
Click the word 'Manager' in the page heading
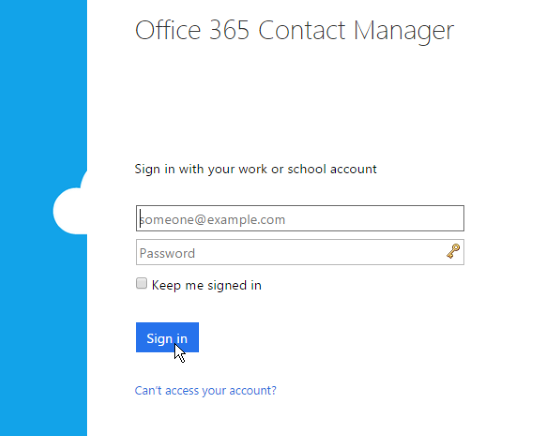coord(403,32)
